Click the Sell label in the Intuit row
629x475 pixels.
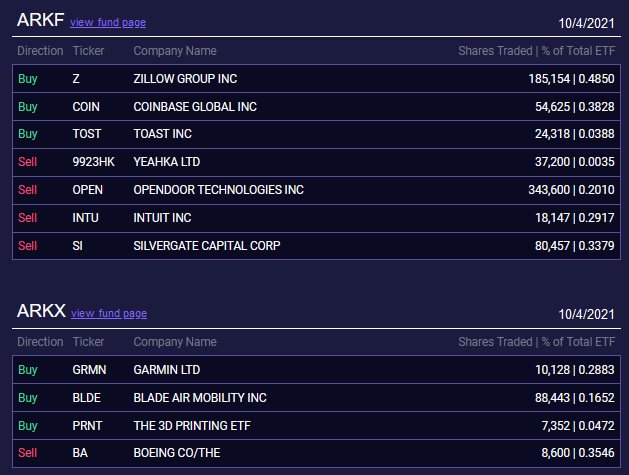coord(28,218)
